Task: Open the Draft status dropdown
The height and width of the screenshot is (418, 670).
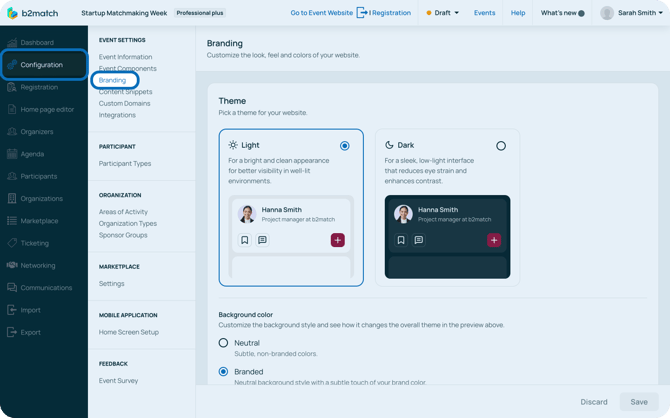Action: coord(443,13)
